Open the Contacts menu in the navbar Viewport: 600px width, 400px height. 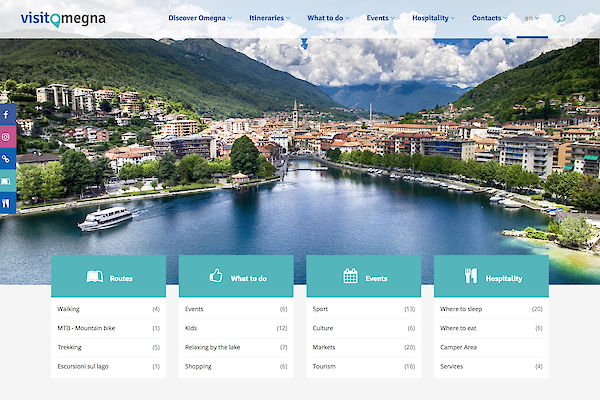pyautogui.click(x=490, y=18)
